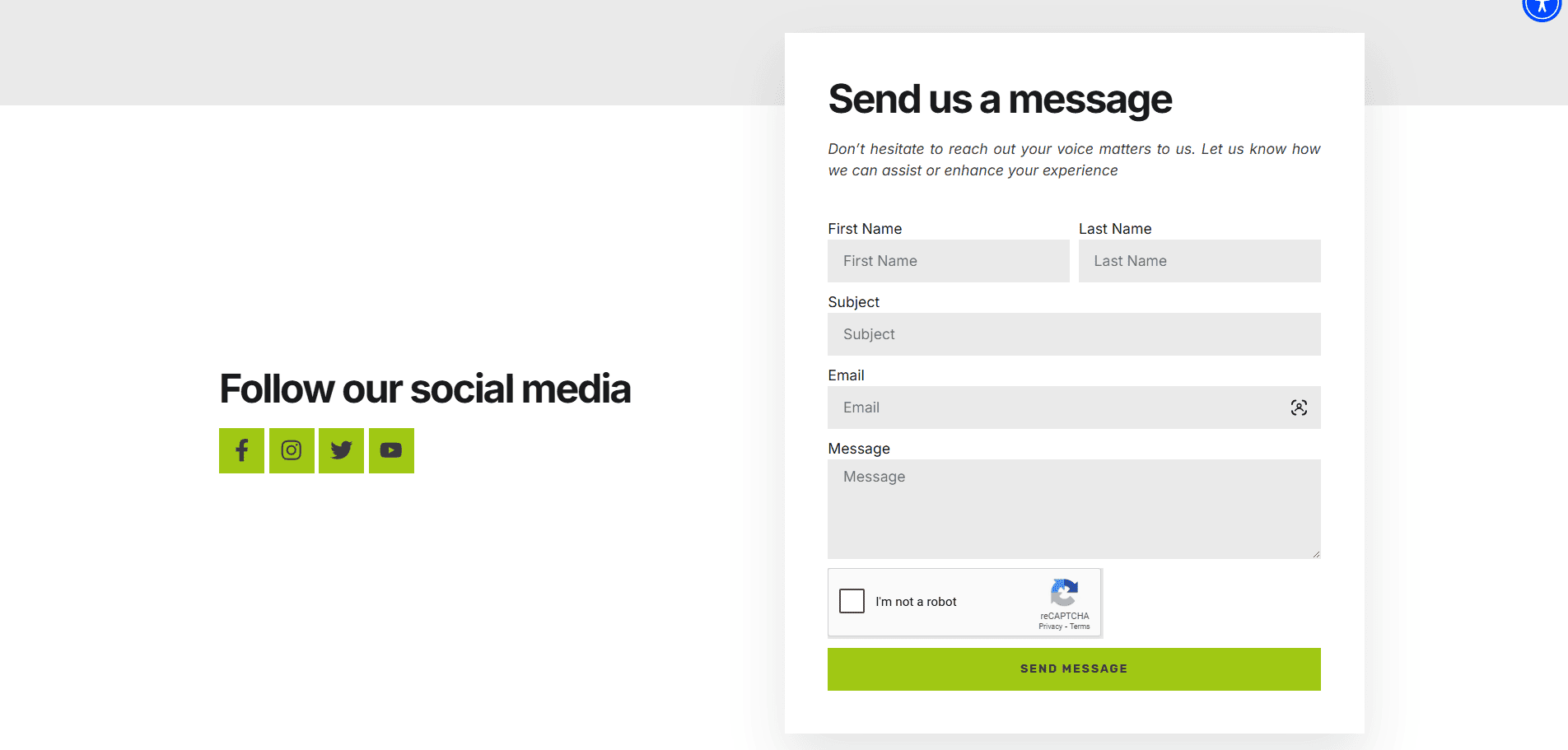Click the Follow our social media heading
Image resolution: width=1568 pixels, height=750 pixels.
click(425, 389)
